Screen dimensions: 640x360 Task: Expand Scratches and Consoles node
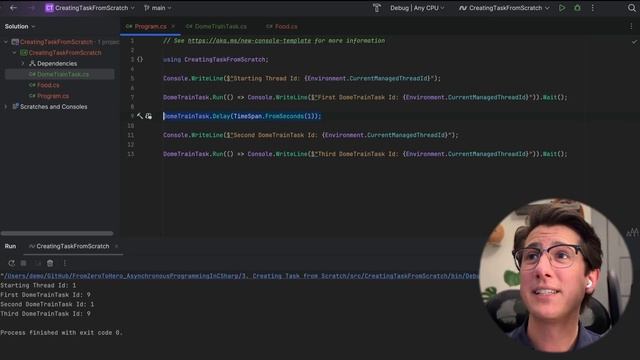(x=6, y=107)
